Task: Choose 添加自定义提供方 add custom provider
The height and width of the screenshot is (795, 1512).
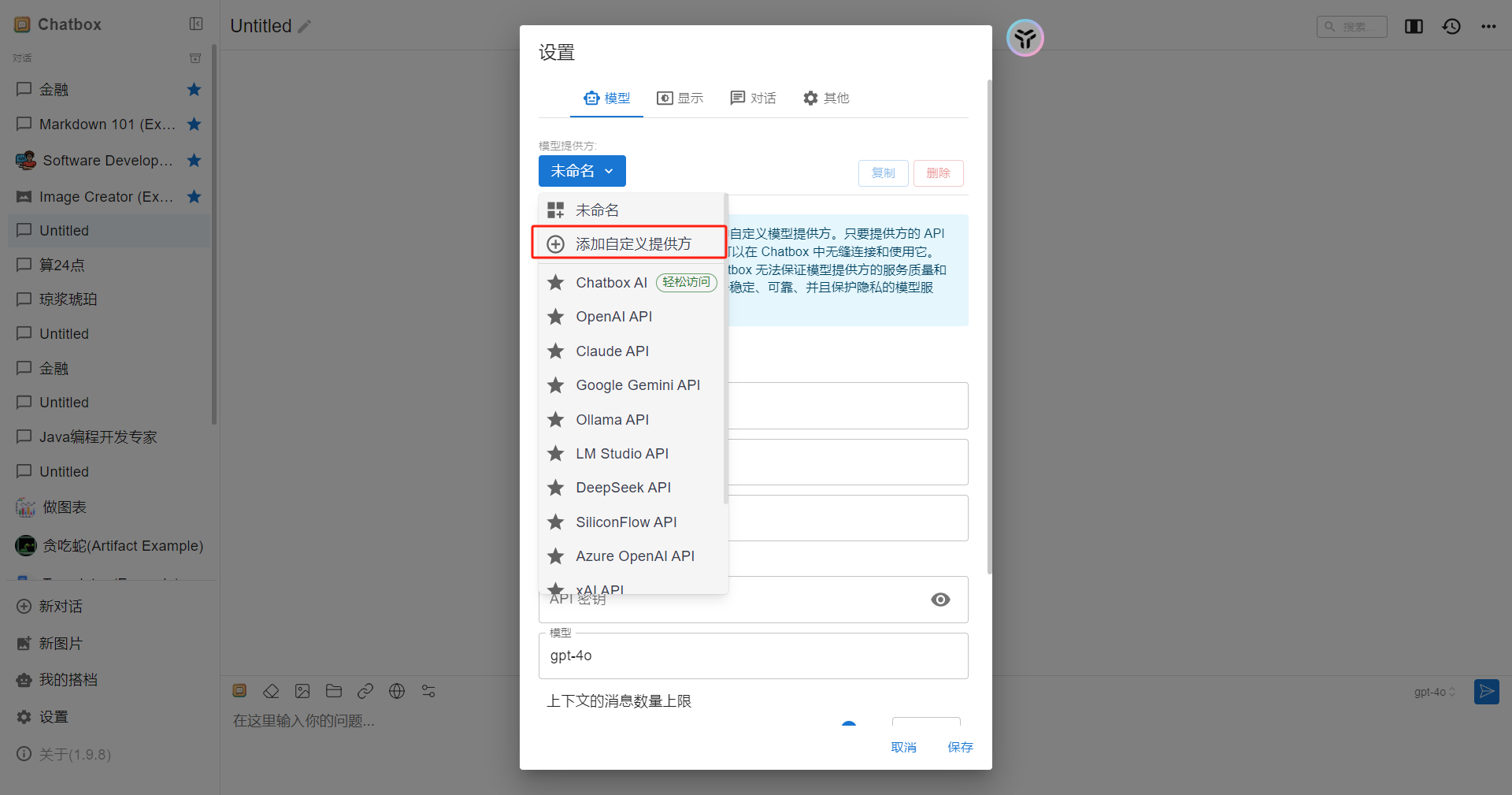Action: pos(629,243)
